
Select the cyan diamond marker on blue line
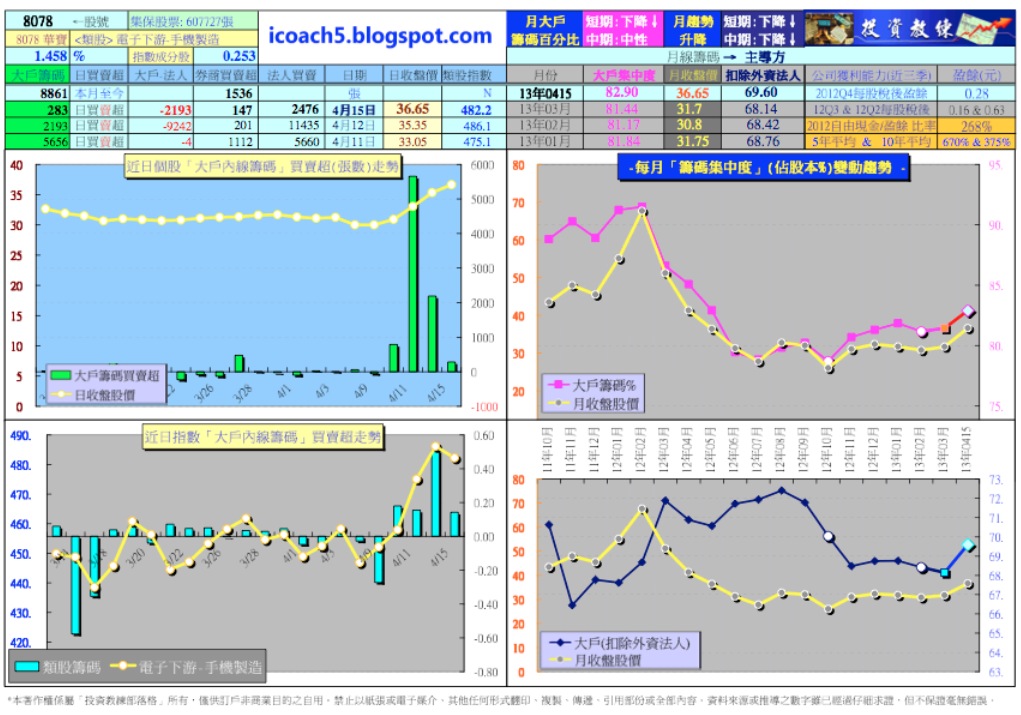click(x=968, y=544)
